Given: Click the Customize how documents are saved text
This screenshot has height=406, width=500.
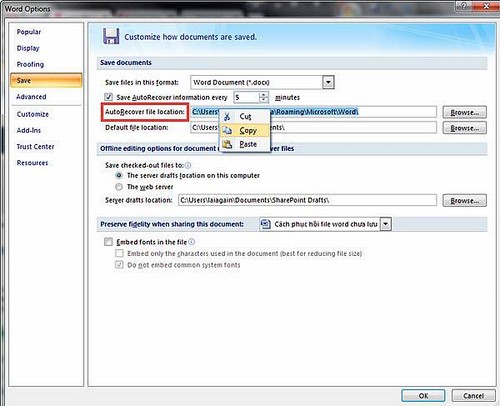Looking at the screenshot, I should click(191, 37).
